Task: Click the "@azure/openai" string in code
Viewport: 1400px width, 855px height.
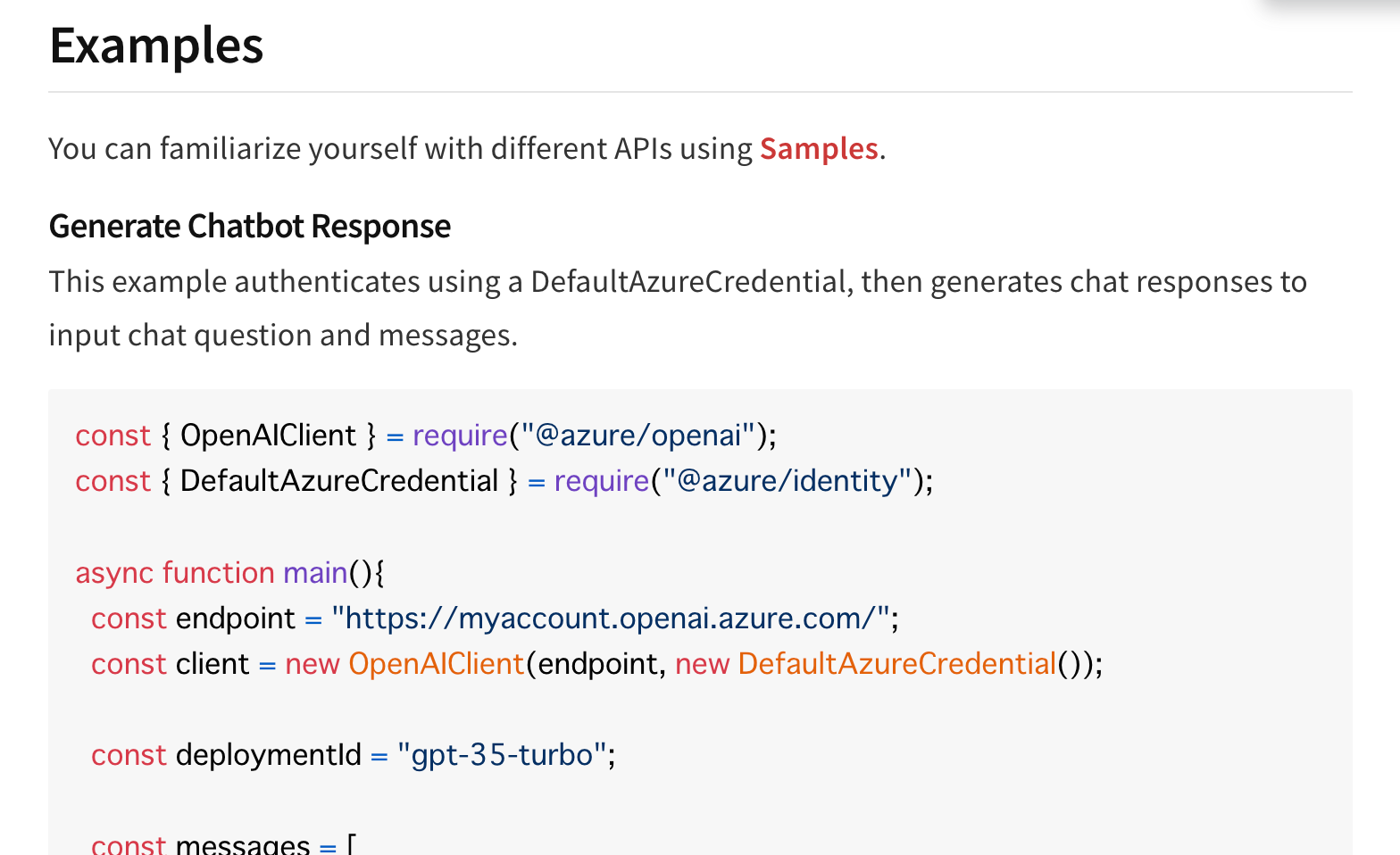Action: tap(637, 436)
